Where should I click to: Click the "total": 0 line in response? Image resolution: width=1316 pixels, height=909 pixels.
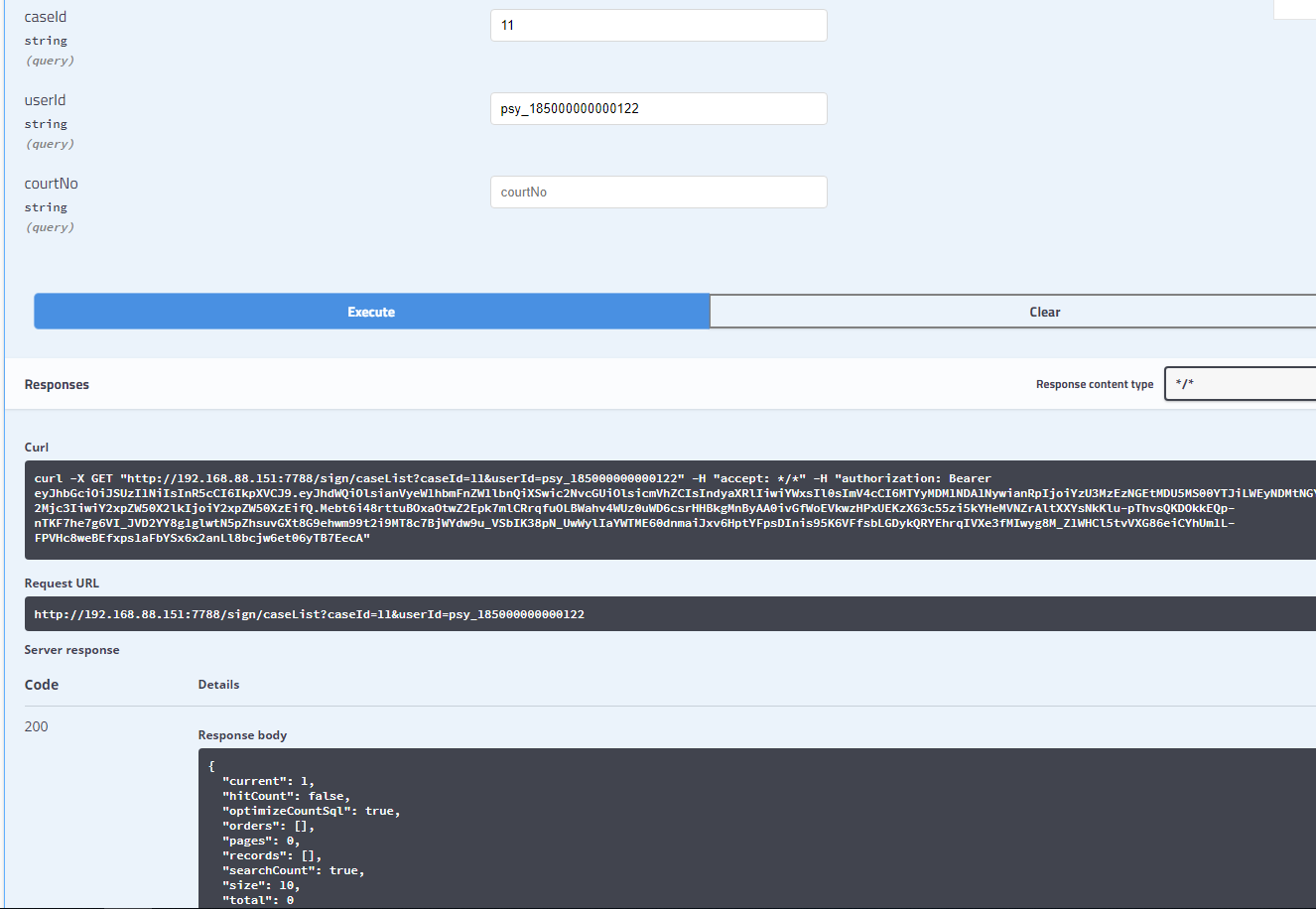(258, 900)
